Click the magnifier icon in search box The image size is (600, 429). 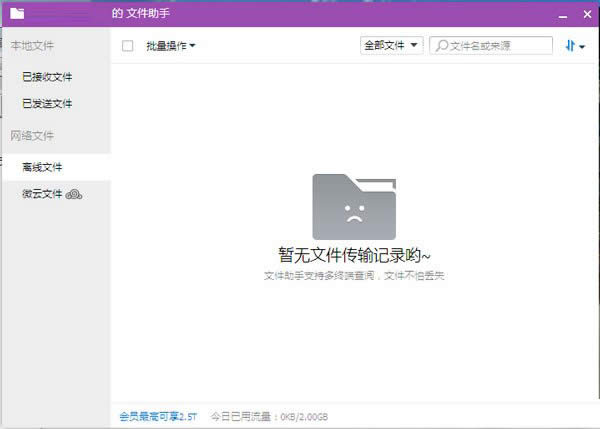(440, 46)
